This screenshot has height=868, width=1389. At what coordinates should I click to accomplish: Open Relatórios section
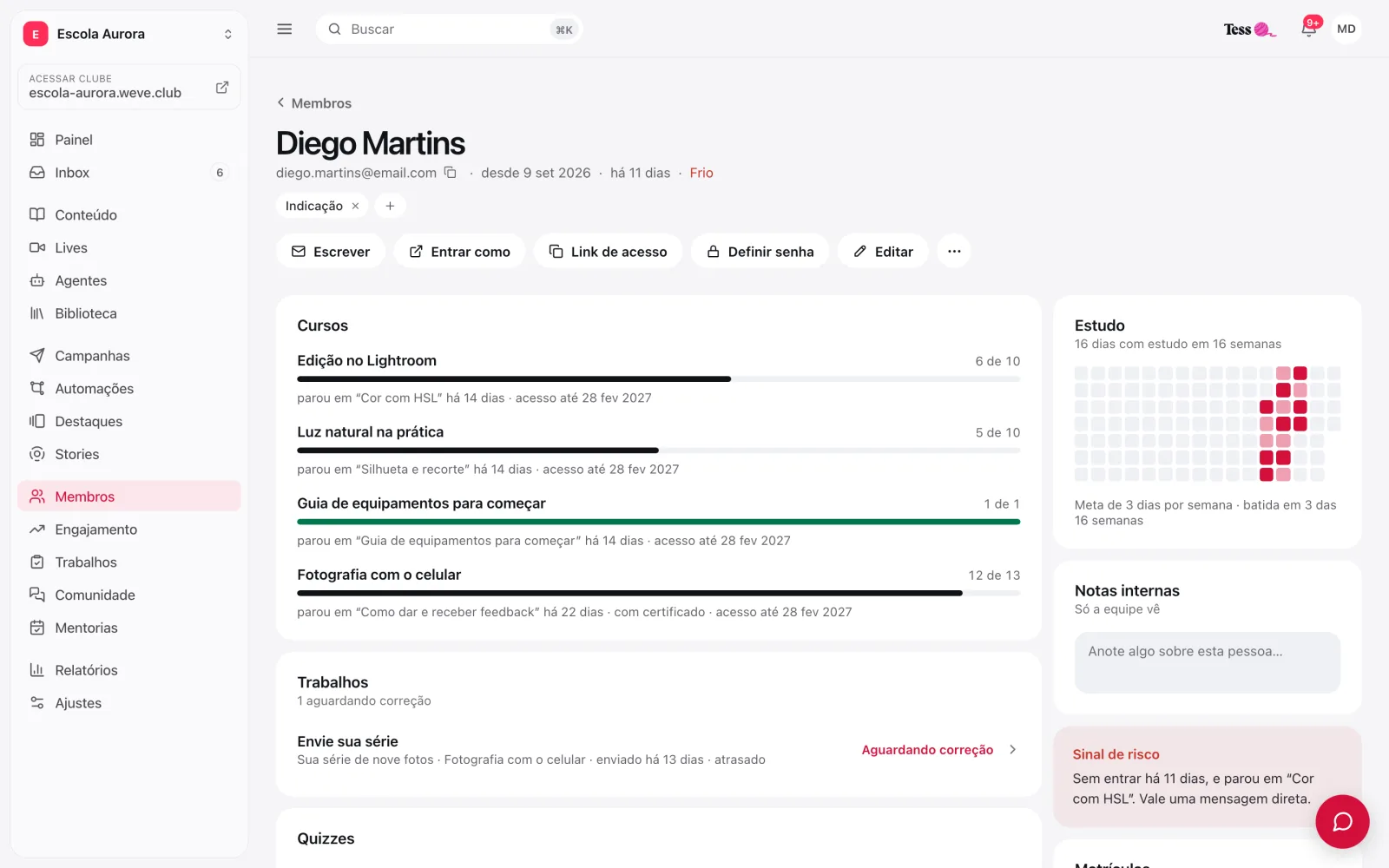click(x=128, y=670)
